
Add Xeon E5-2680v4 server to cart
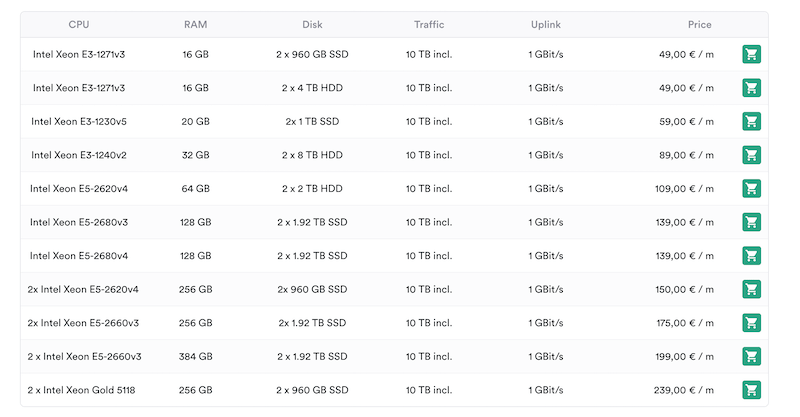click(x=751, y=256)
